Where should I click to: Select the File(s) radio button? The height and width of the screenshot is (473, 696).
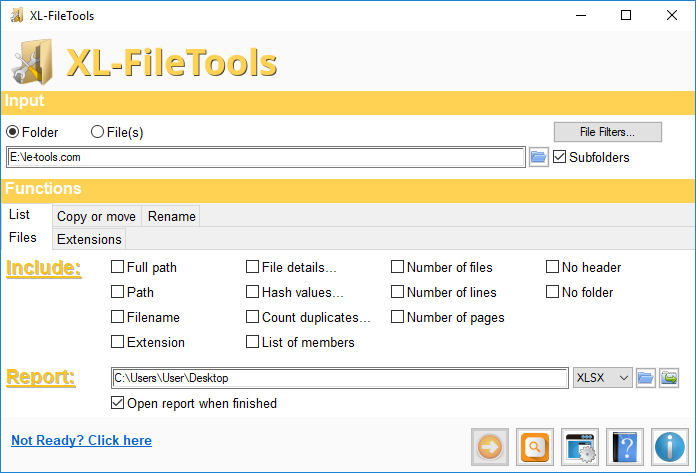tap(98, 132)
